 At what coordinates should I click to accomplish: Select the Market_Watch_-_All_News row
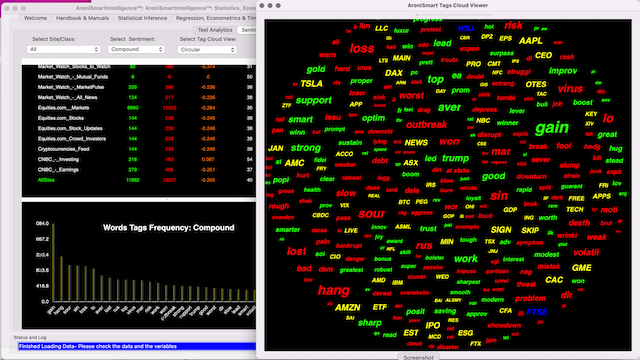coord(139,97)
